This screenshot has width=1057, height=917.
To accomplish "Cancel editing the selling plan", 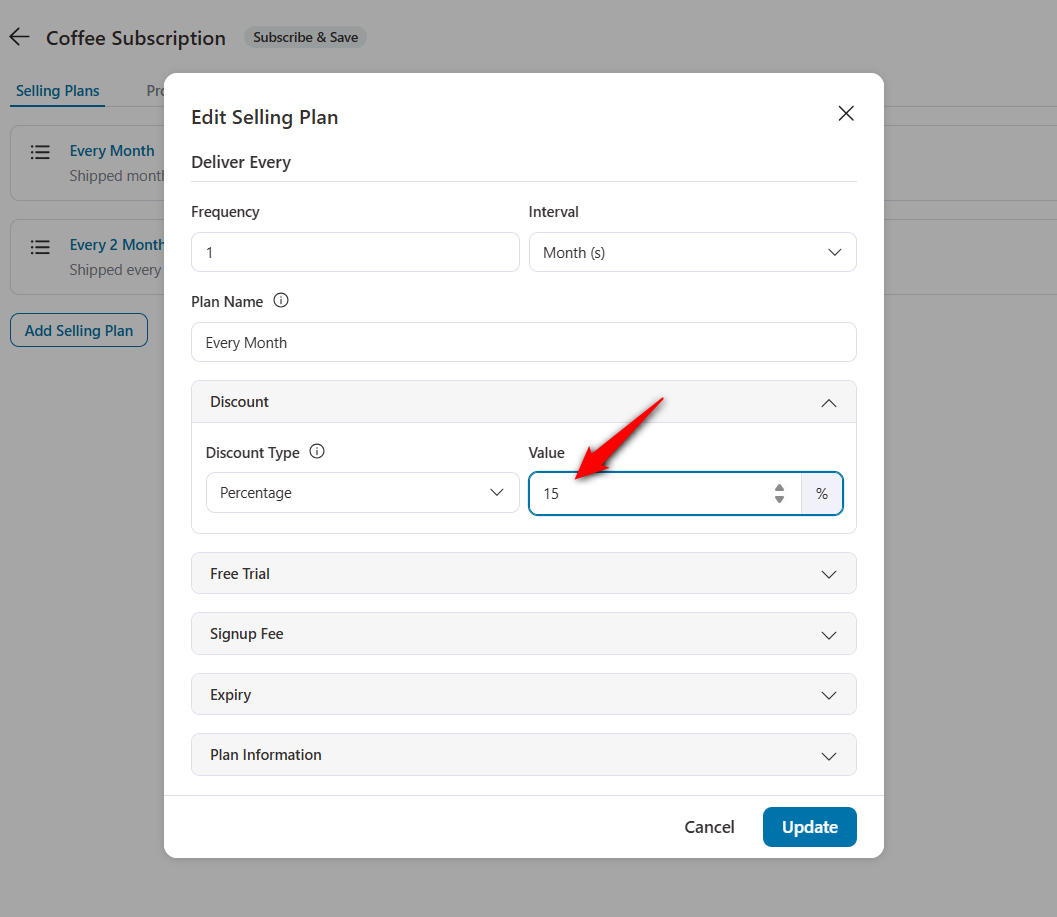I will pyautogui.click(x=709, y=827).
